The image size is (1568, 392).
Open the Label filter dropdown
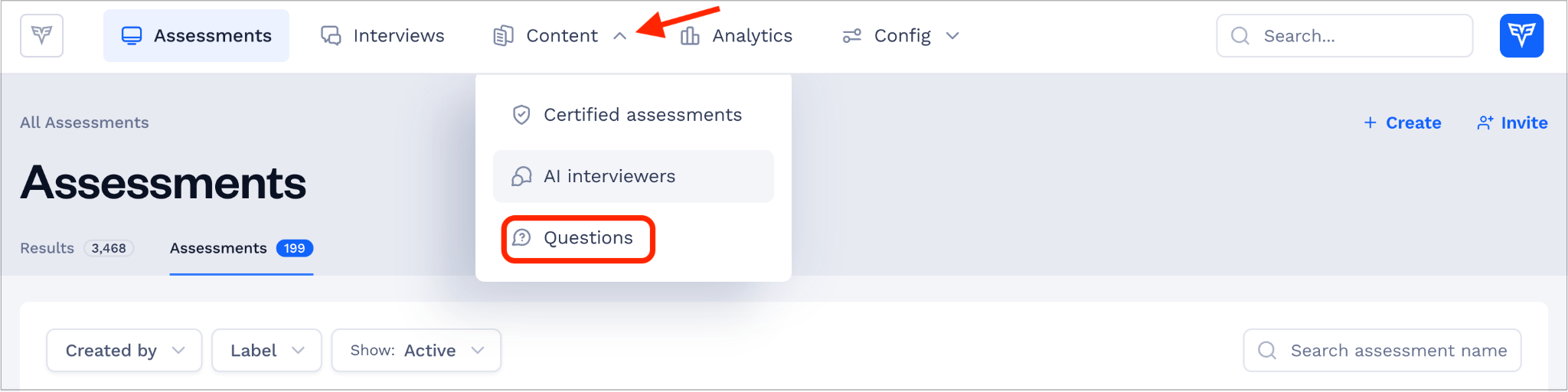(266, 351)
